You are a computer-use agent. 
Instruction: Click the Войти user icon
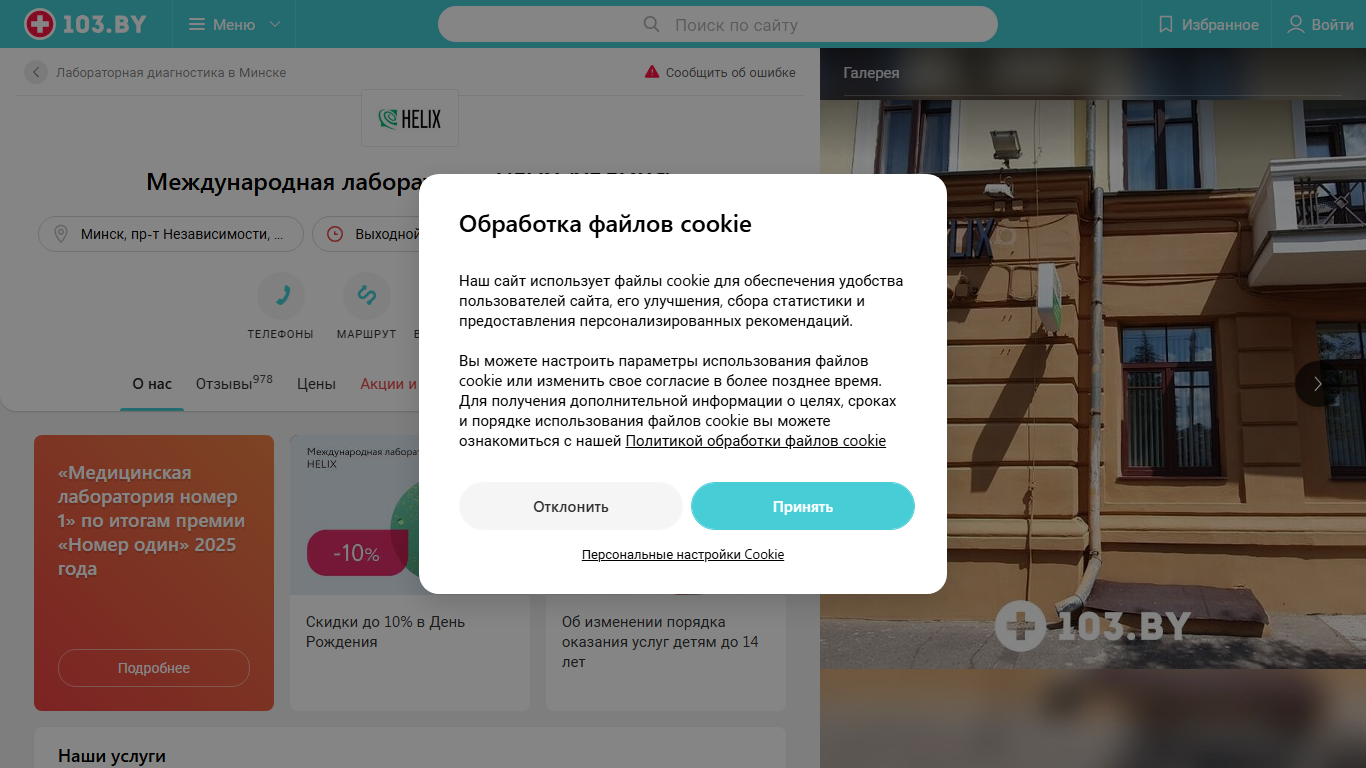pyautogui.click(x=1296, y=24)
